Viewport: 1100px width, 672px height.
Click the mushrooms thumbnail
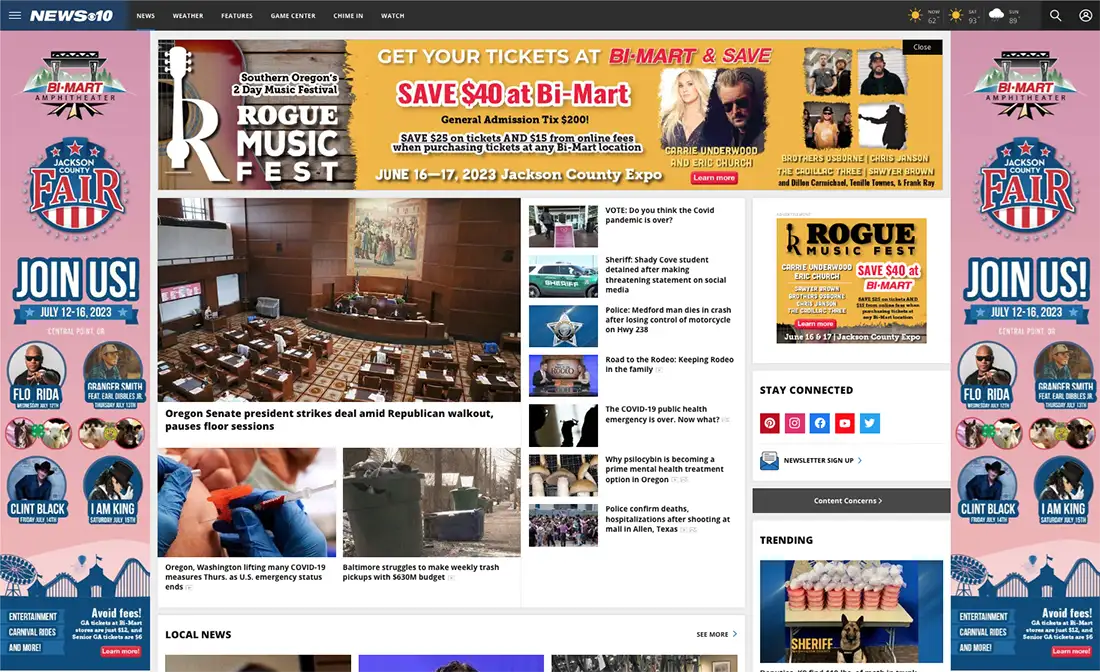coord(563,476)
